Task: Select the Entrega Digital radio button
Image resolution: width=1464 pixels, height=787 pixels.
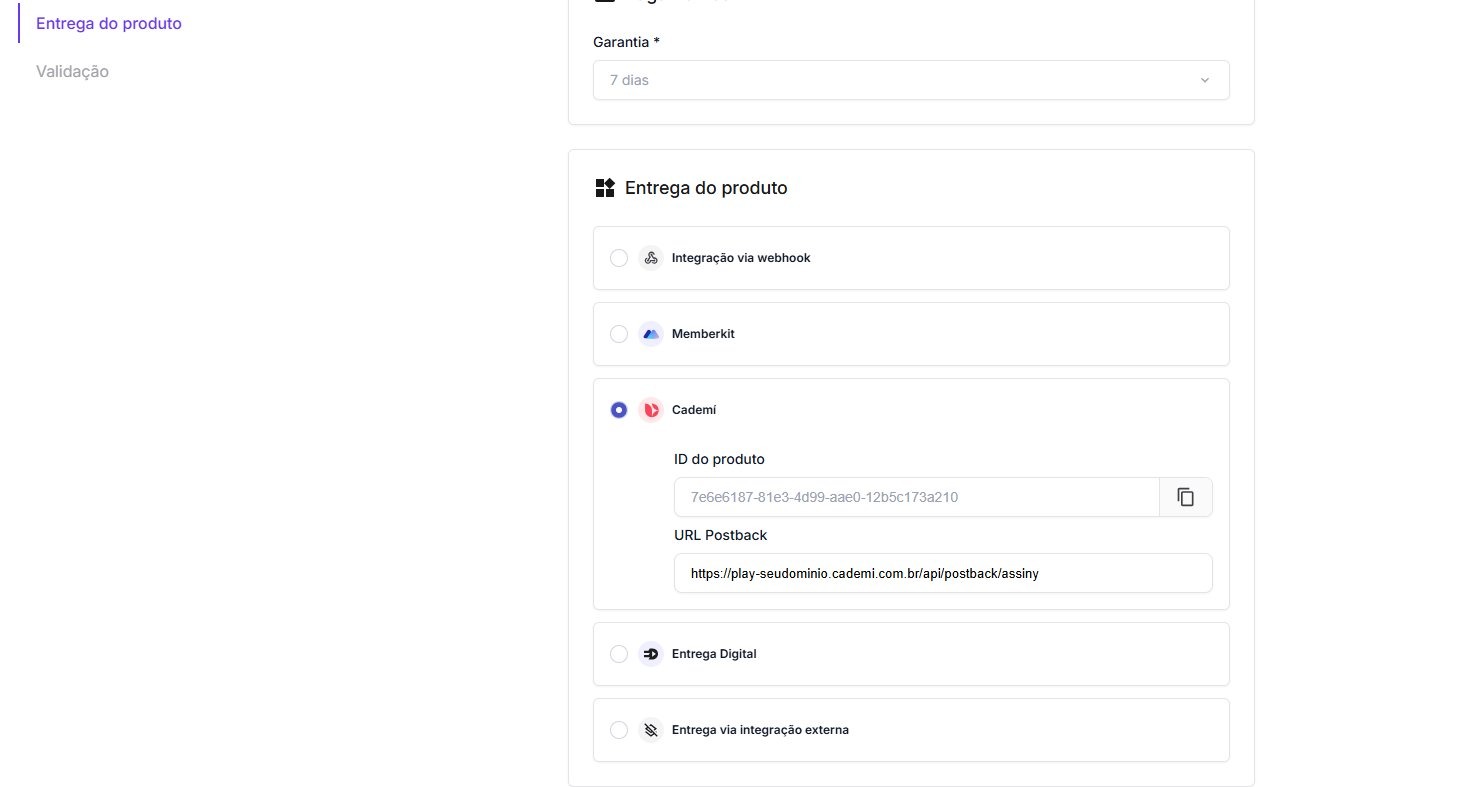Action: [x=619, y=654]
